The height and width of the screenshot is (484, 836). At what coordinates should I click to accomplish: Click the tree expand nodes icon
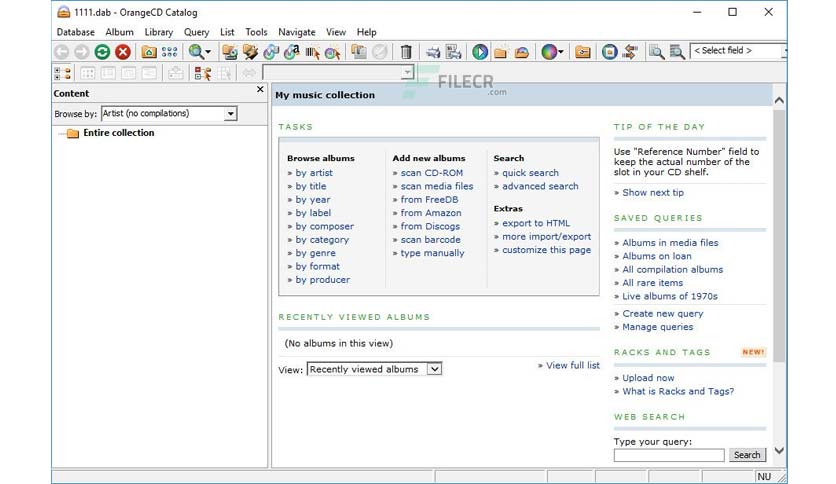pos(62,73)
